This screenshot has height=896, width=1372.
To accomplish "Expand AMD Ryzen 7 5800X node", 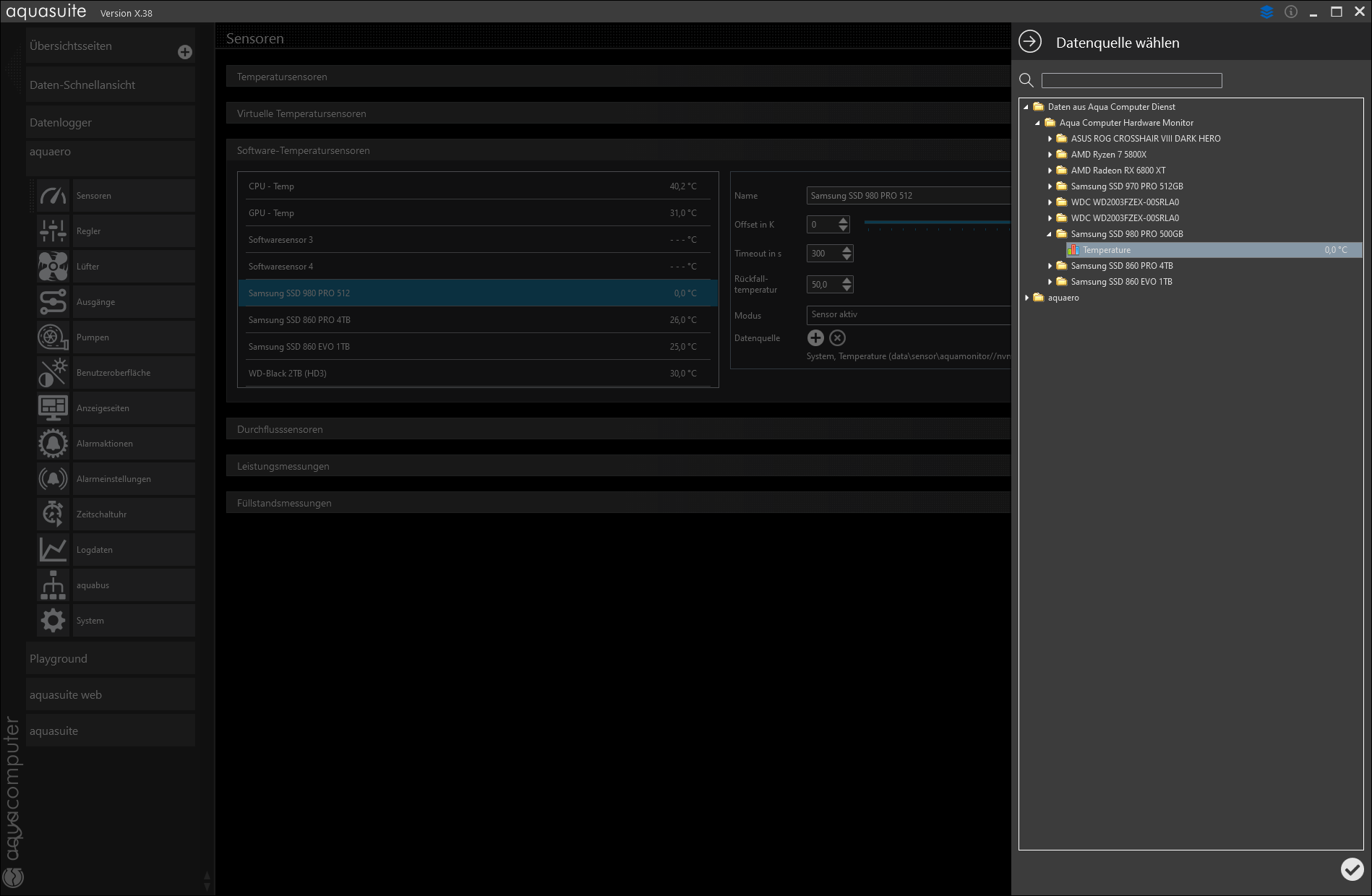I will [x=1050, y=155].
